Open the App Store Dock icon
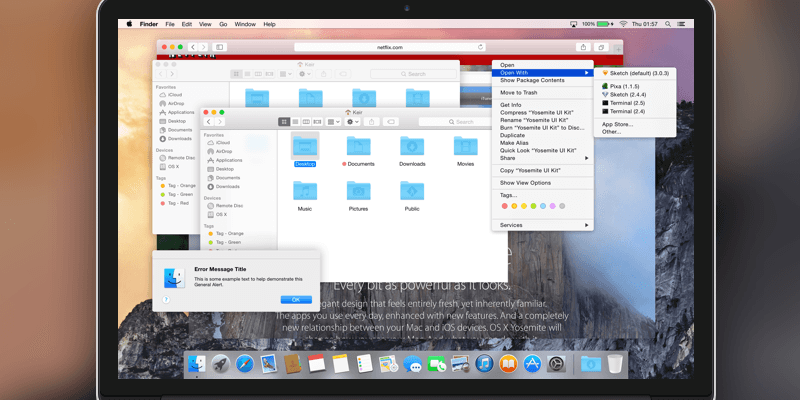 [x=534, y=364]
